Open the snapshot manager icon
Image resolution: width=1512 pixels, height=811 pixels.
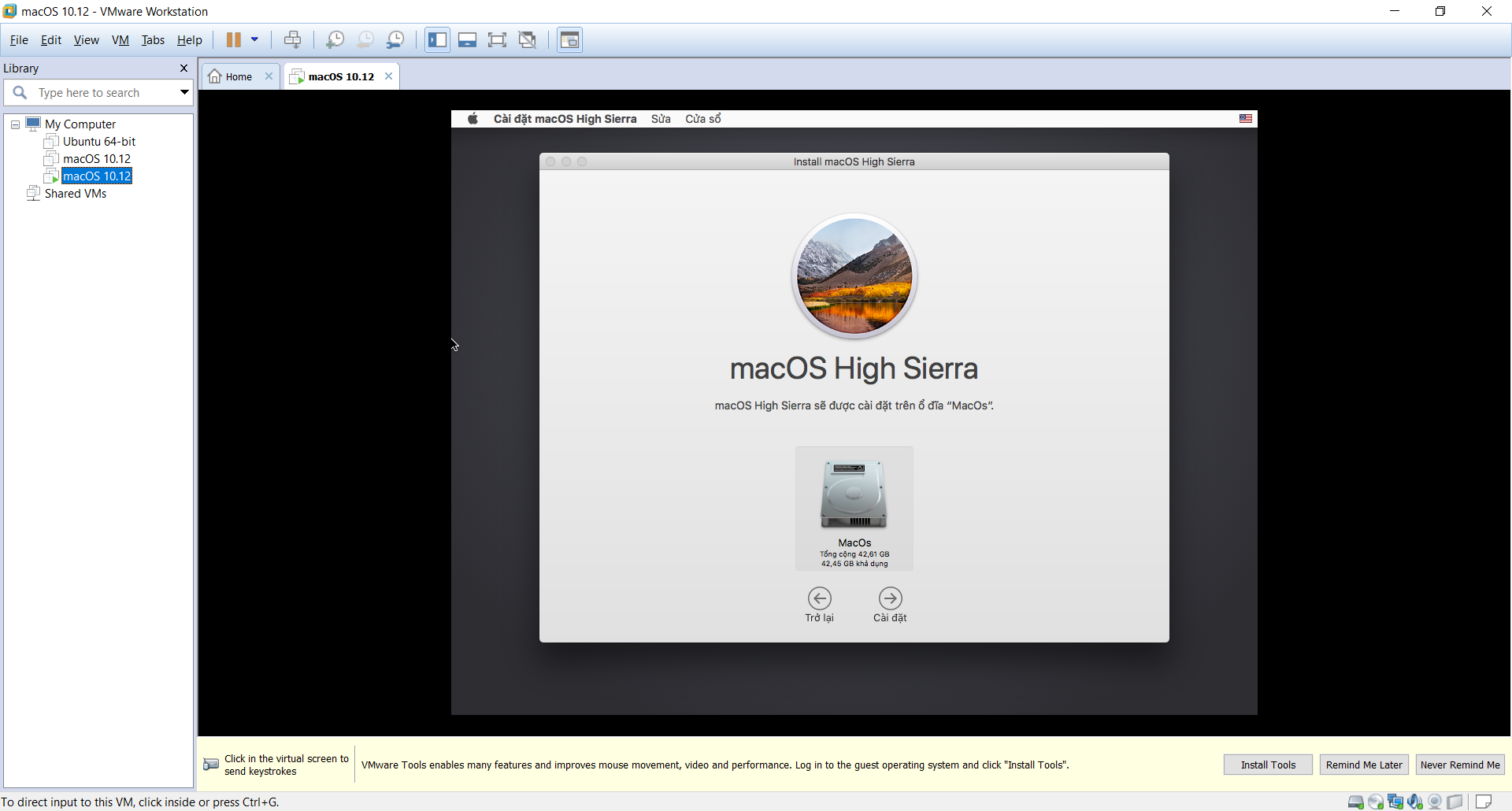point(395,39)
